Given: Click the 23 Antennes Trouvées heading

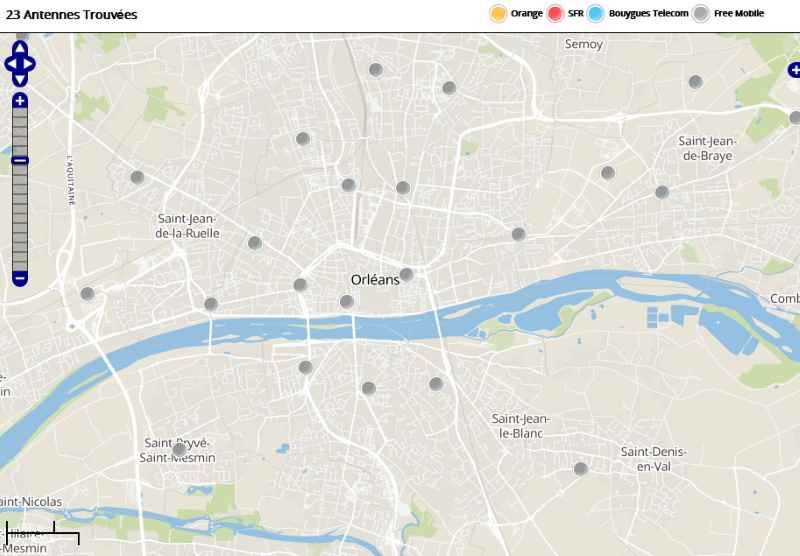Looking at the screenshot, I should click(x=72, y=15).
